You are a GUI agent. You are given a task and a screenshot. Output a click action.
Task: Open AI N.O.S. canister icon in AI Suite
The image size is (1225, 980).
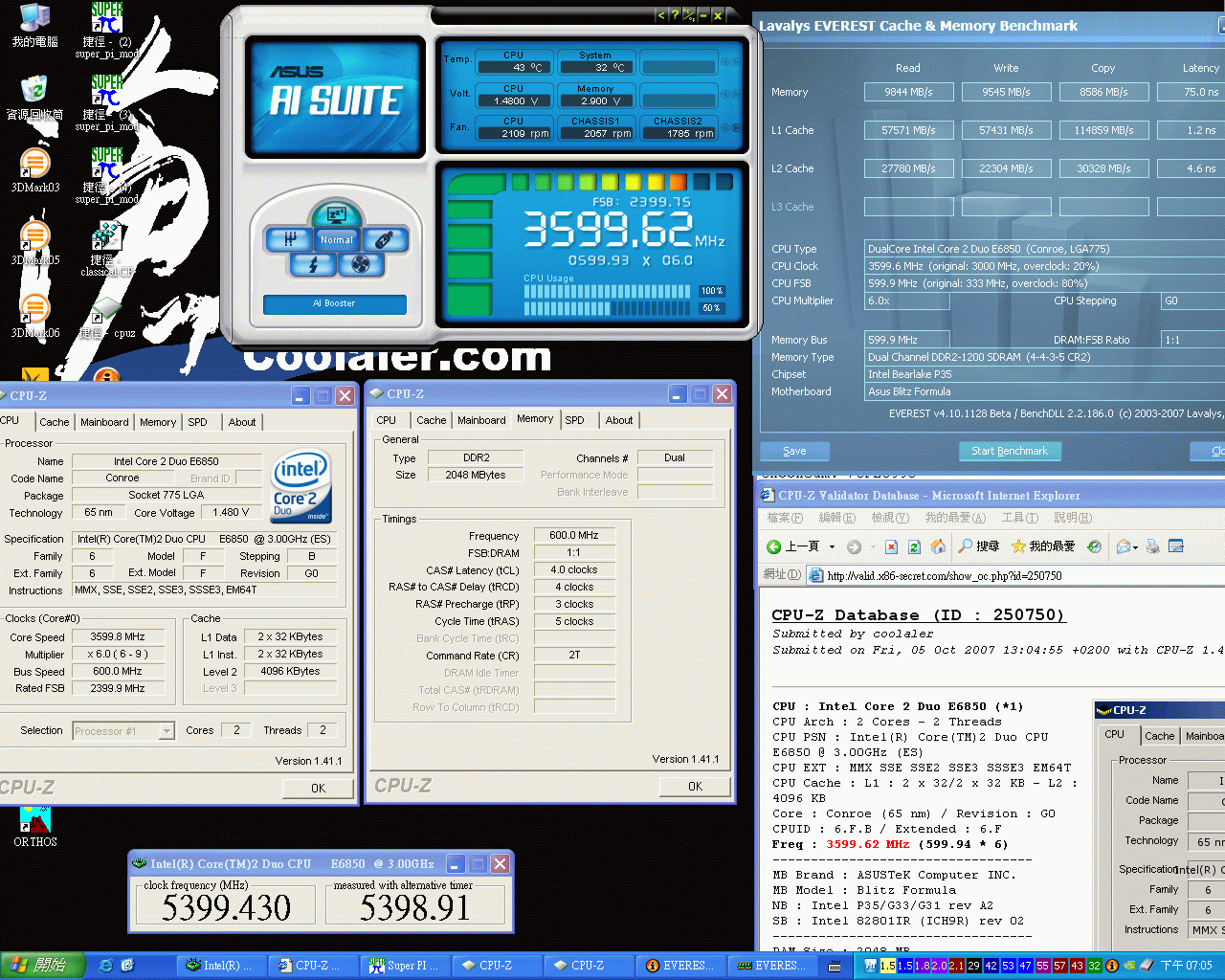pos(384,239)
